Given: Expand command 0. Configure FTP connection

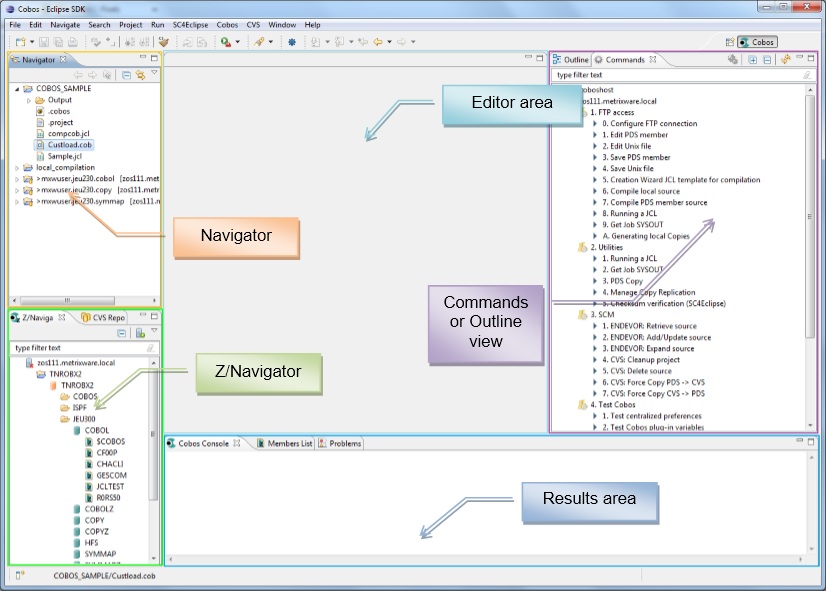Looking at the screenshot, I should click(595, 123).
